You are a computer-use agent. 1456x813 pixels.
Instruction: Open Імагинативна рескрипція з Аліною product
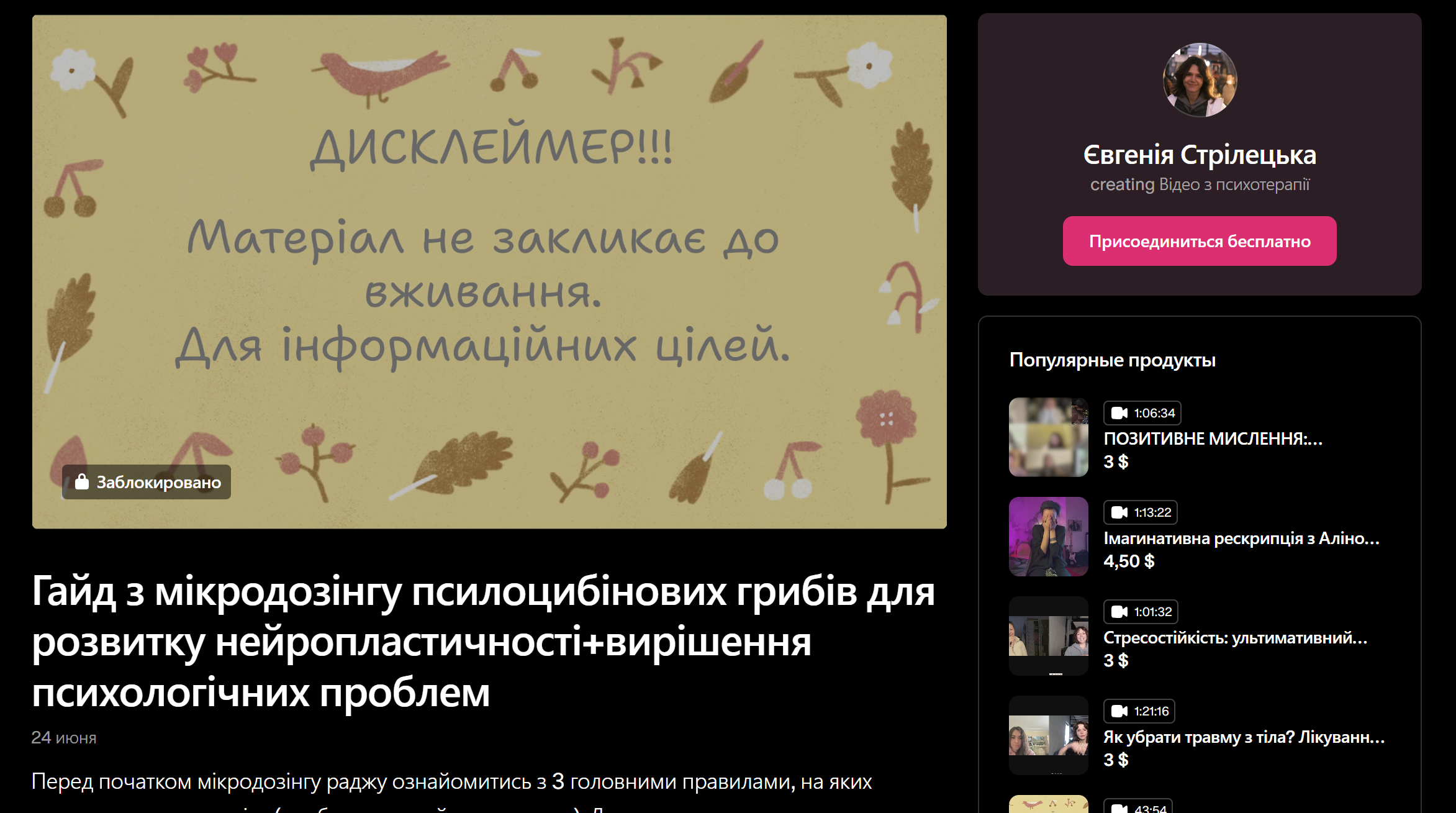click(1241, 538)
